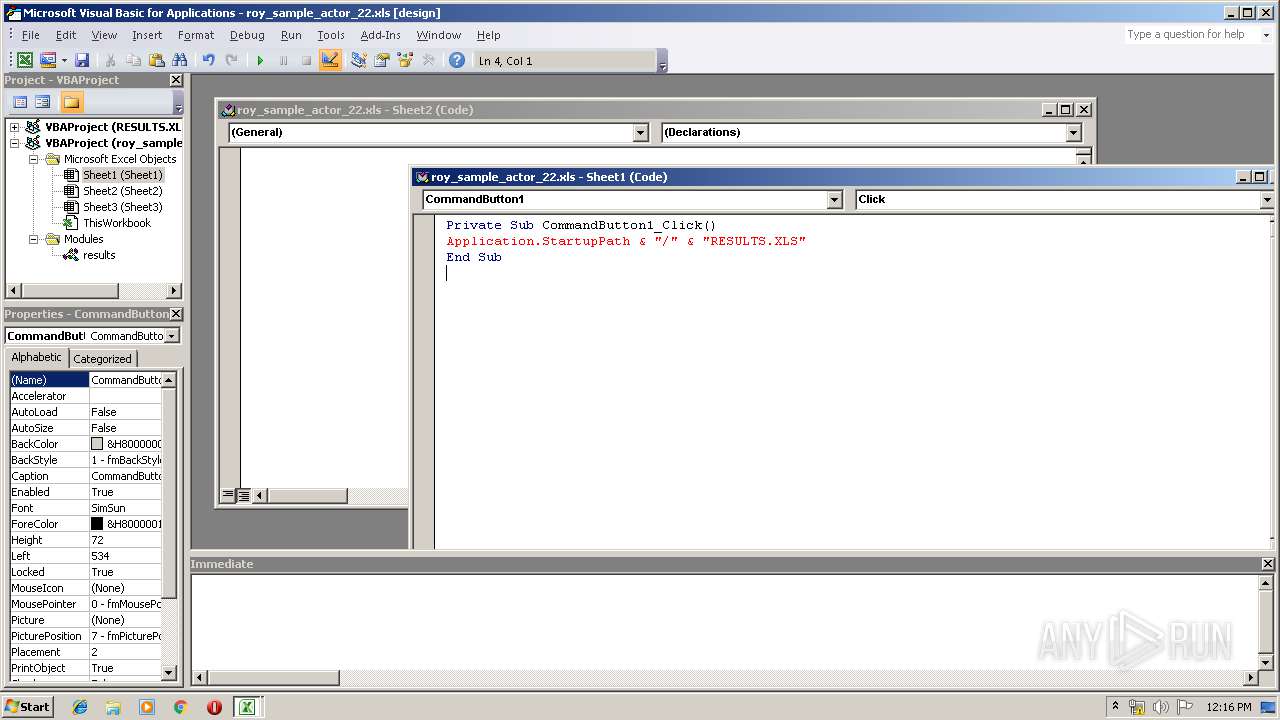This screenshot has height=720, width=1280.
Task: Open the Insert menu
Action: 147,35
